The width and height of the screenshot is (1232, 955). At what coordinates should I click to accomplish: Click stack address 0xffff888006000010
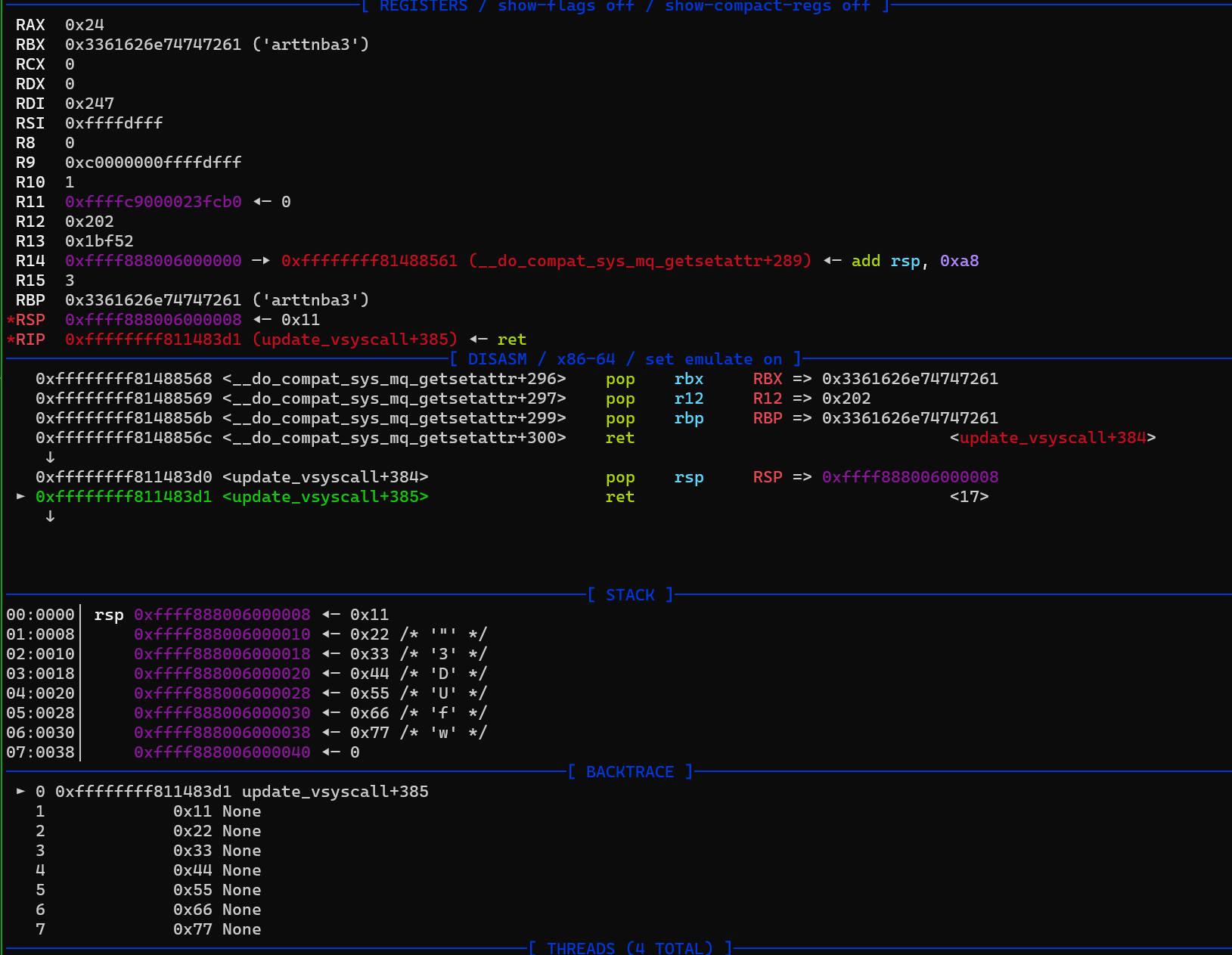[x=222, y=634]
